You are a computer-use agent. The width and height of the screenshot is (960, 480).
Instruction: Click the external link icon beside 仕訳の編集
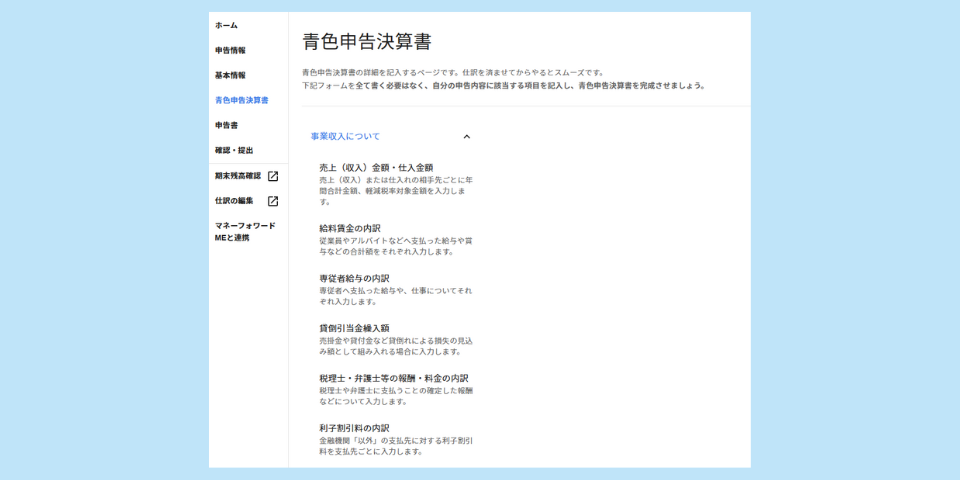(273, 201)
